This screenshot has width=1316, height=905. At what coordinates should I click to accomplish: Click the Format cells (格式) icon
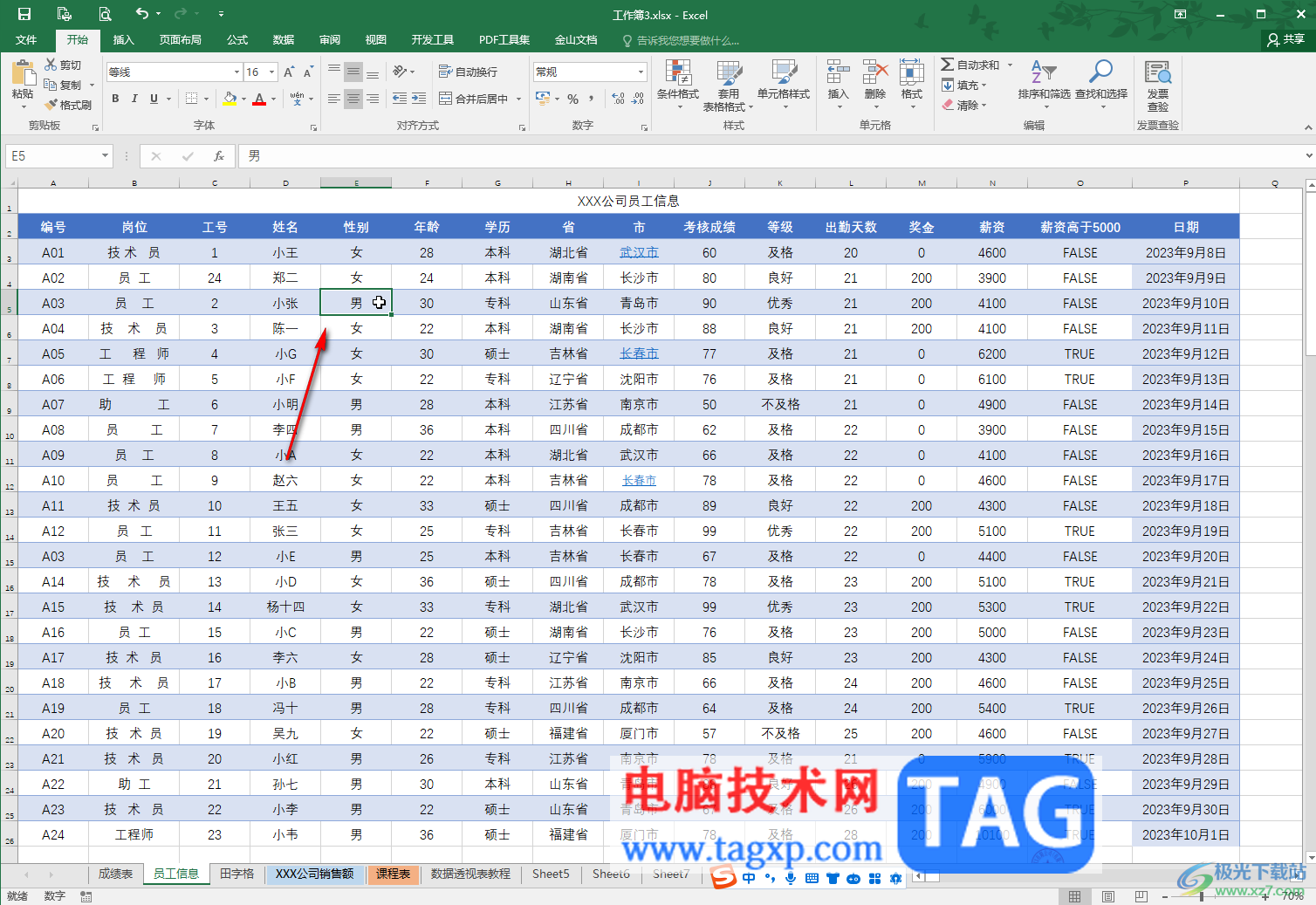tap(912, 85)
